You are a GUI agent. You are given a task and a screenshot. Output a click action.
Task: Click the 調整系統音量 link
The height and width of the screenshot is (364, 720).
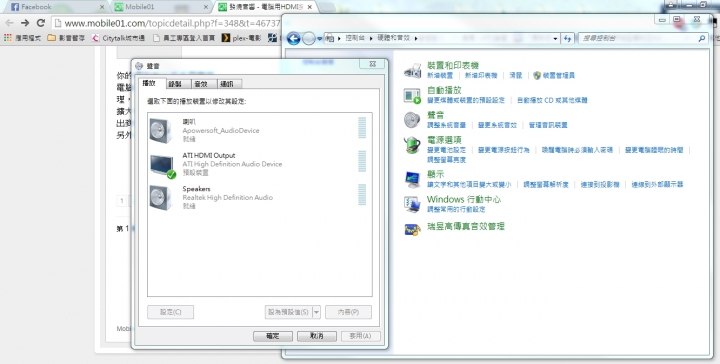click(446, 125)
